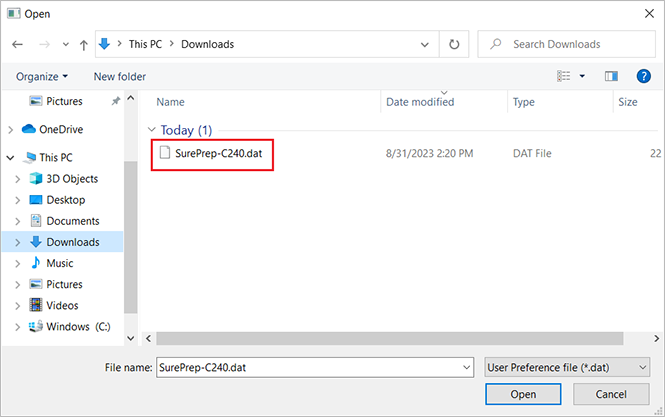Collapse the This PC tree node
This screenshot has height=417, width=665.
pos(11,158)
